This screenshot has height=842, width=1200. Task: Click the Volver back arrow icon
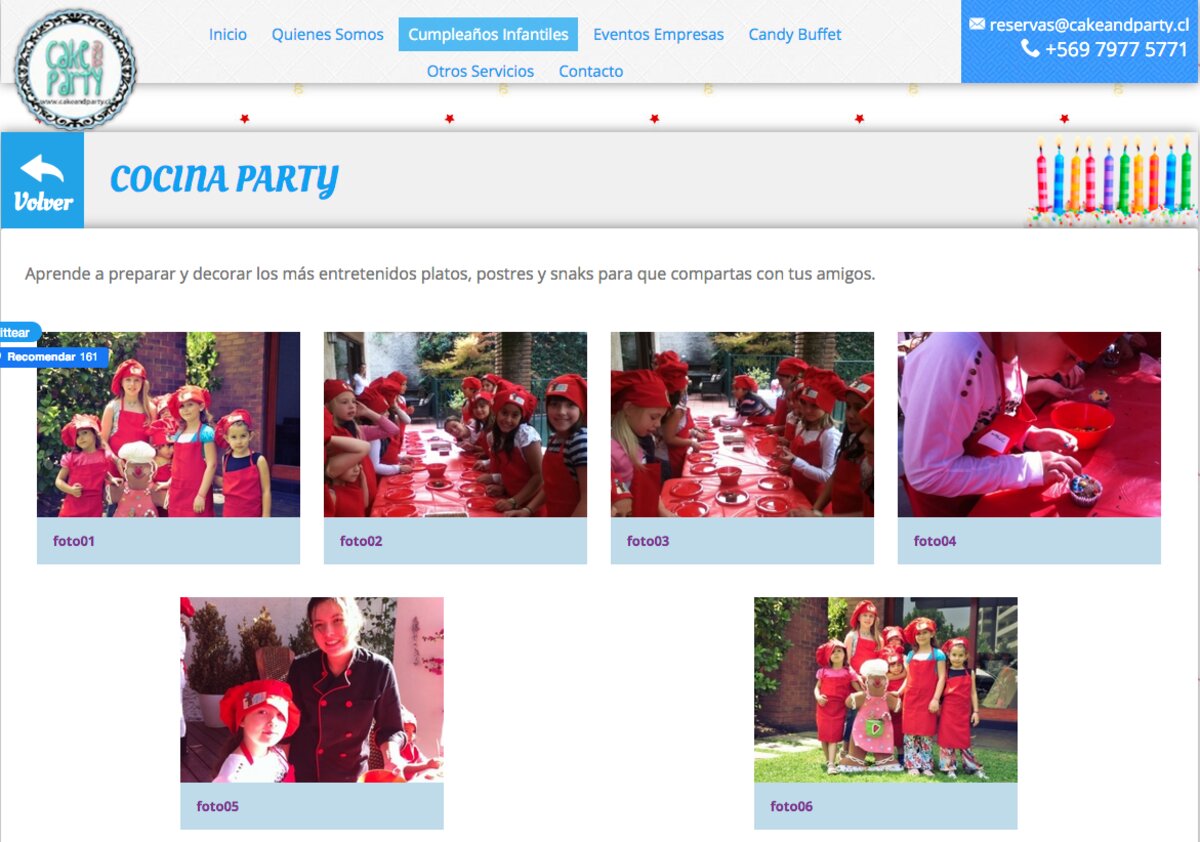[x=42, y=169]
